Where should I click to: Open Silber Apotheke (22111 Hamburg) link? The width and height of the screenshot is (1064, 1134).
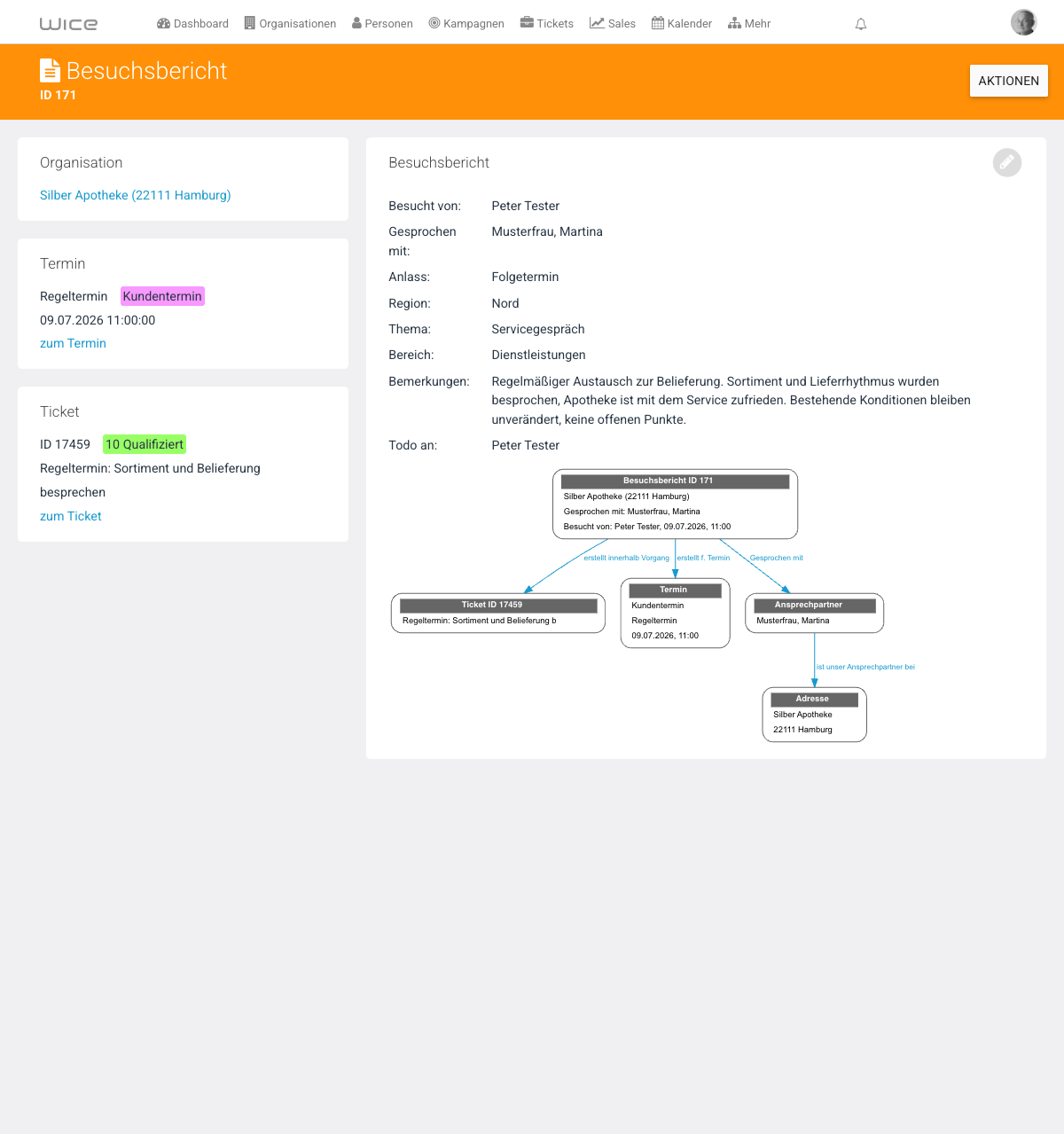(136, 195)
